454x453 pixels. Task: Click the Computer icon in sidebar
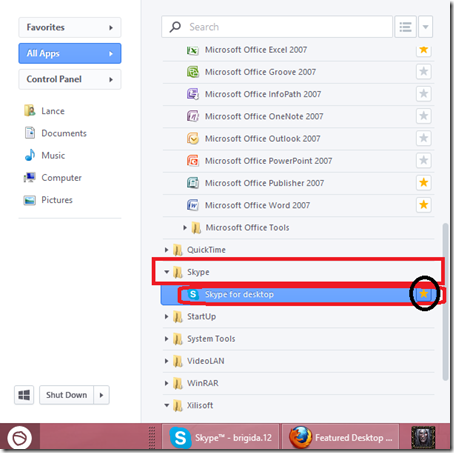(29, 177)
